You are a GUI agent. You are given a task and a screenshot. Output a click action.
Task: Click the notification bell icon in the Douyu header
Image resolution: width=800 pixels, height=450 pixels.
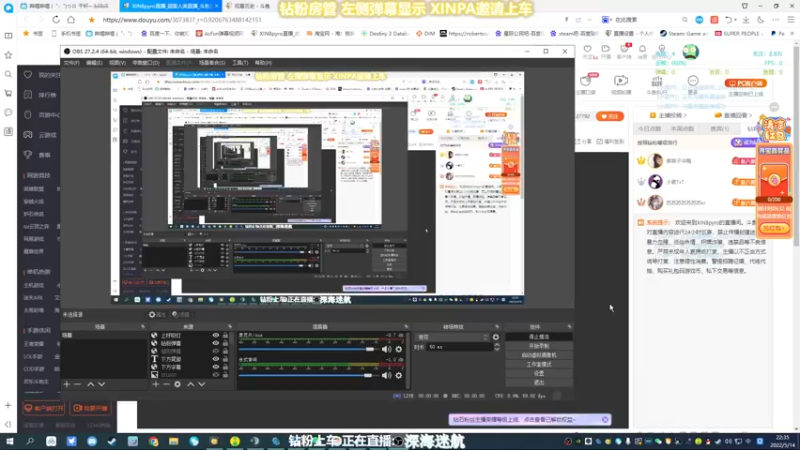[642, 49]
